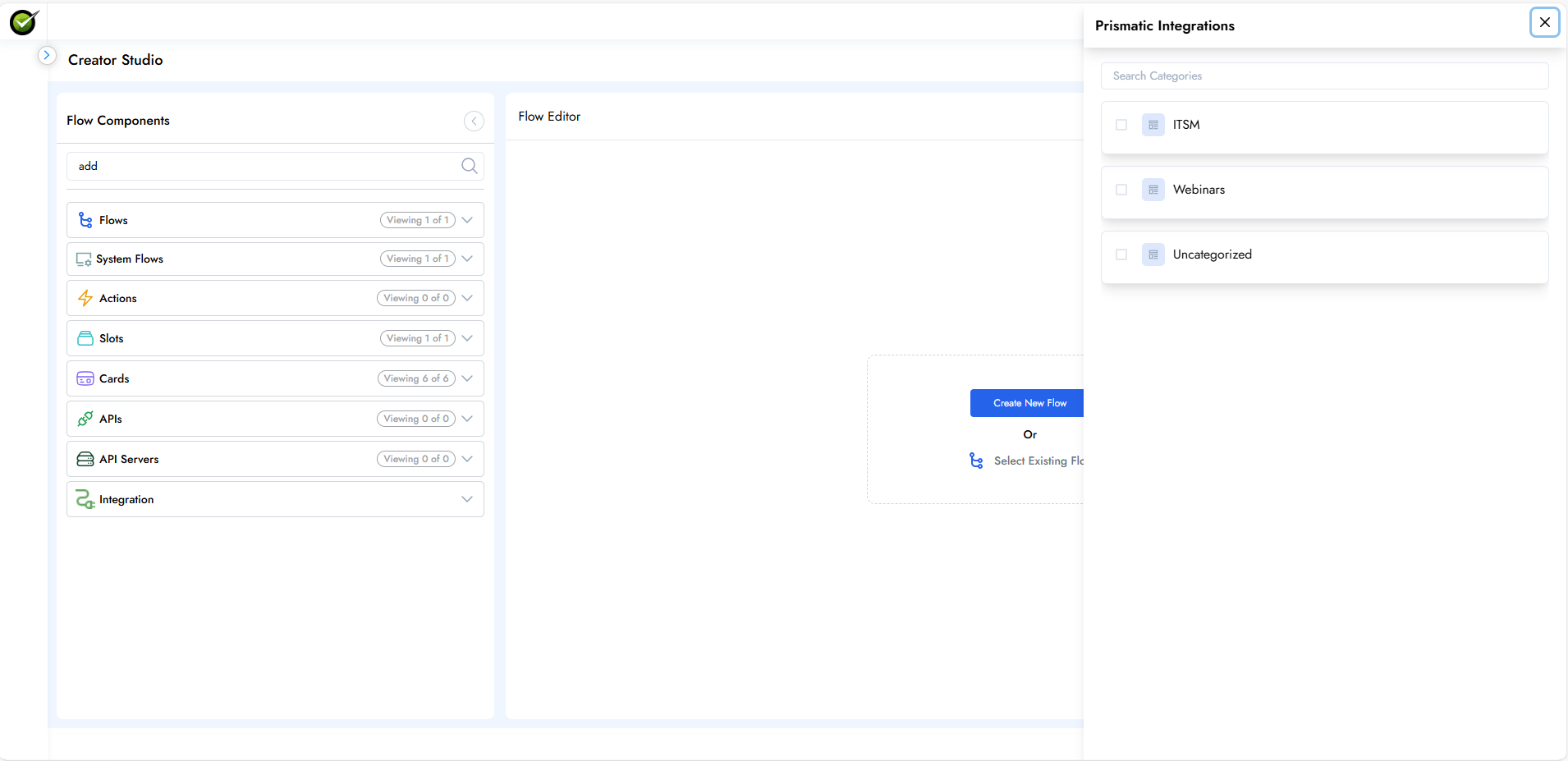Check the Webinars category checkbox
Image resolution: width=1568 pixels, height=761 pixels.
(1121, 189)
